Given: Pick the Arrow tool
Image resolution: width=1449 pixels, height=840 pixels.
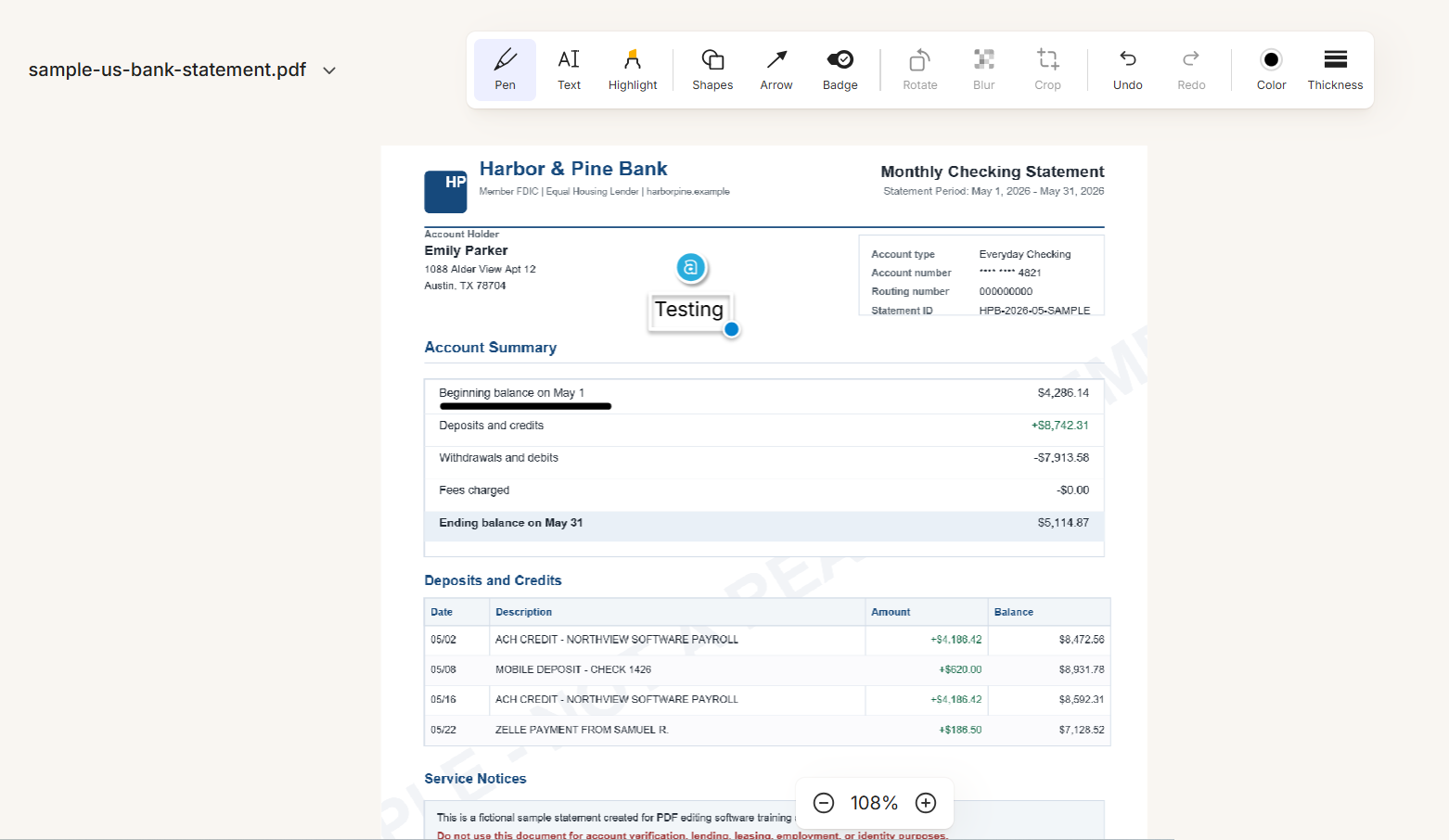Looking at the screenshot, I should (776, 70).
